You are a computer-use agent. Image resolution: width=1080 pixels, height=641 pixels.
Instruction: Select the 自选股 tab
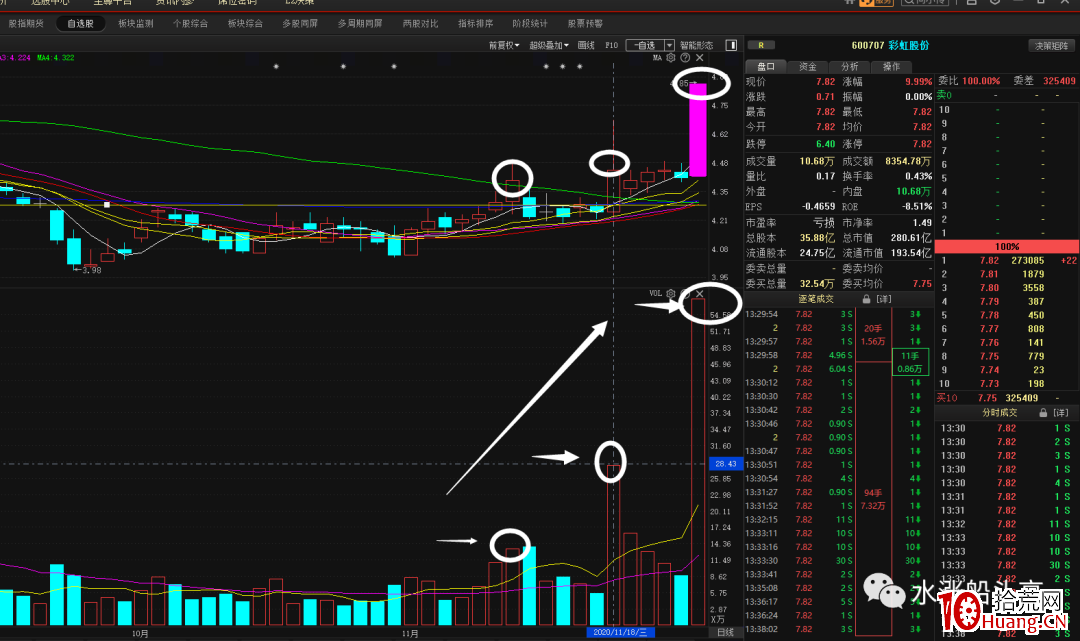coord(81,23)
